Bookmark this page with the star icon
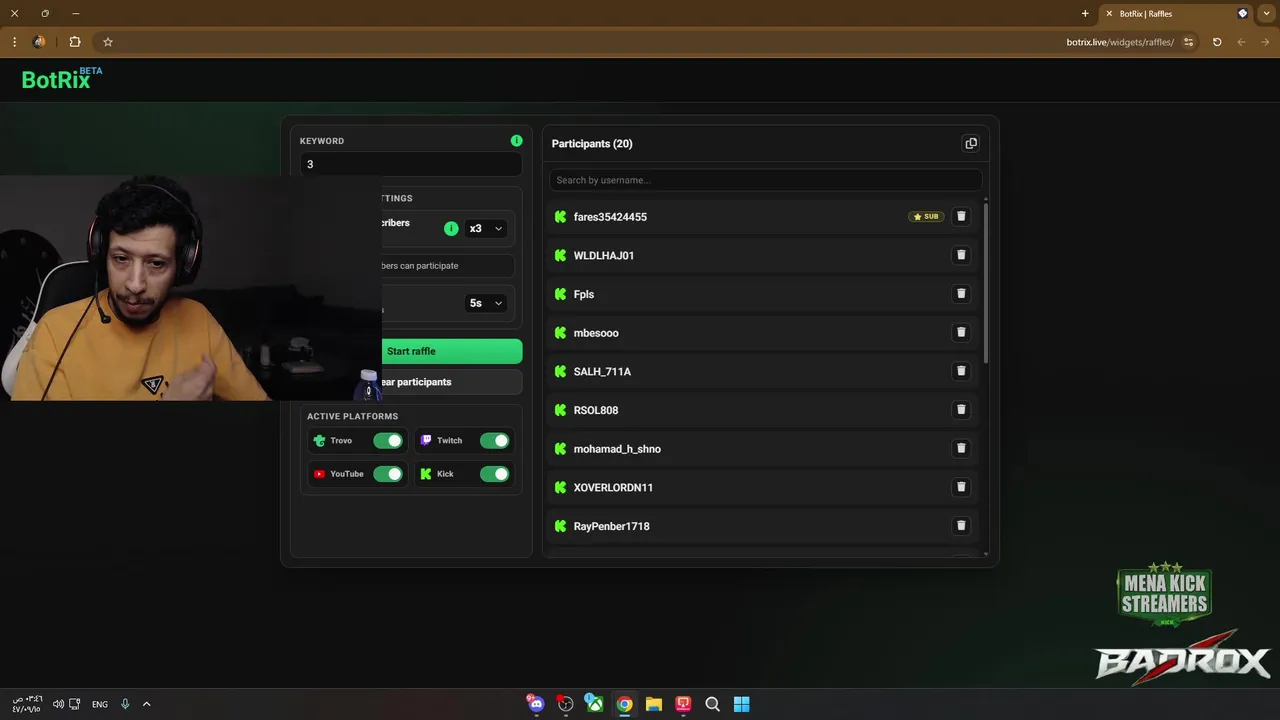 (108, 42)
